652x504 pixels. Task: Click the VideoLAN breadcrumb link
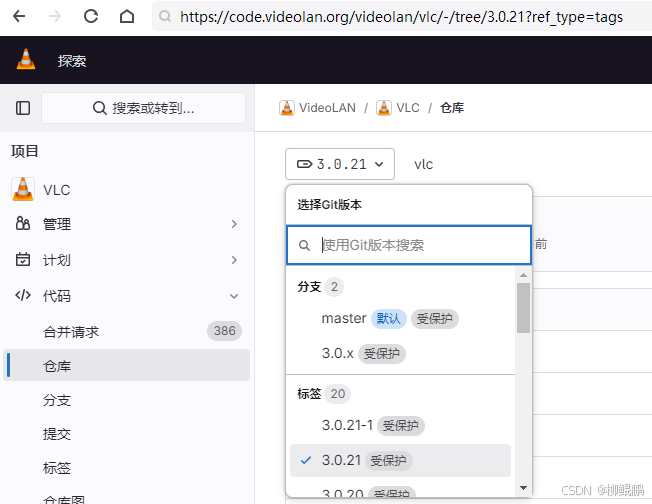[327, 108]
